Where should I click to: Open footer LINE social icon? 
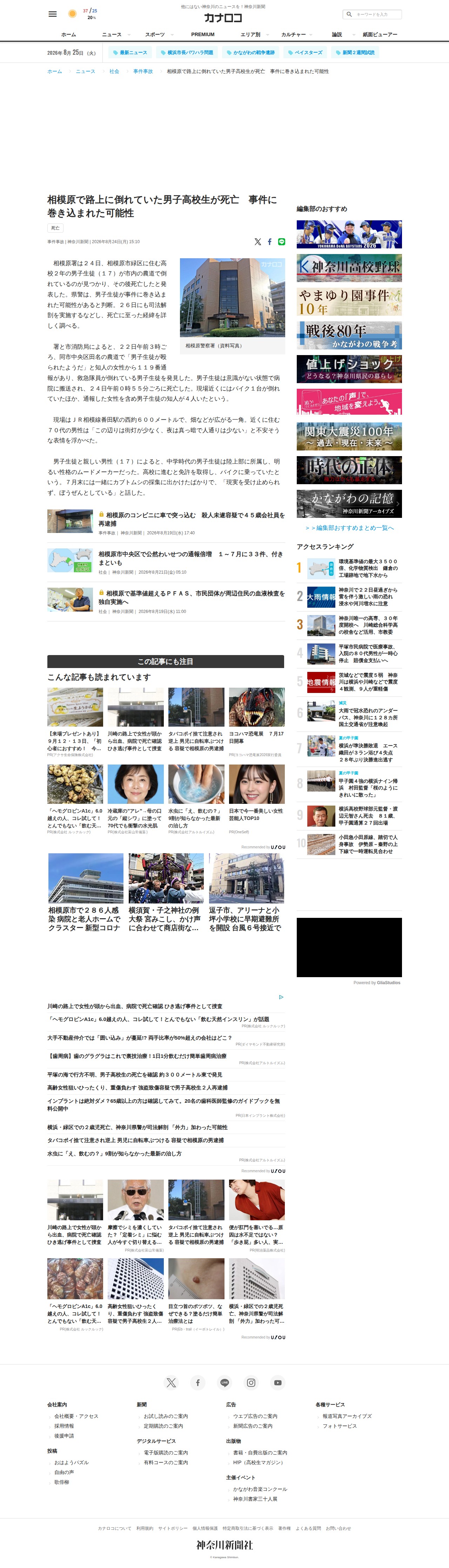(x=224, y=1382)
